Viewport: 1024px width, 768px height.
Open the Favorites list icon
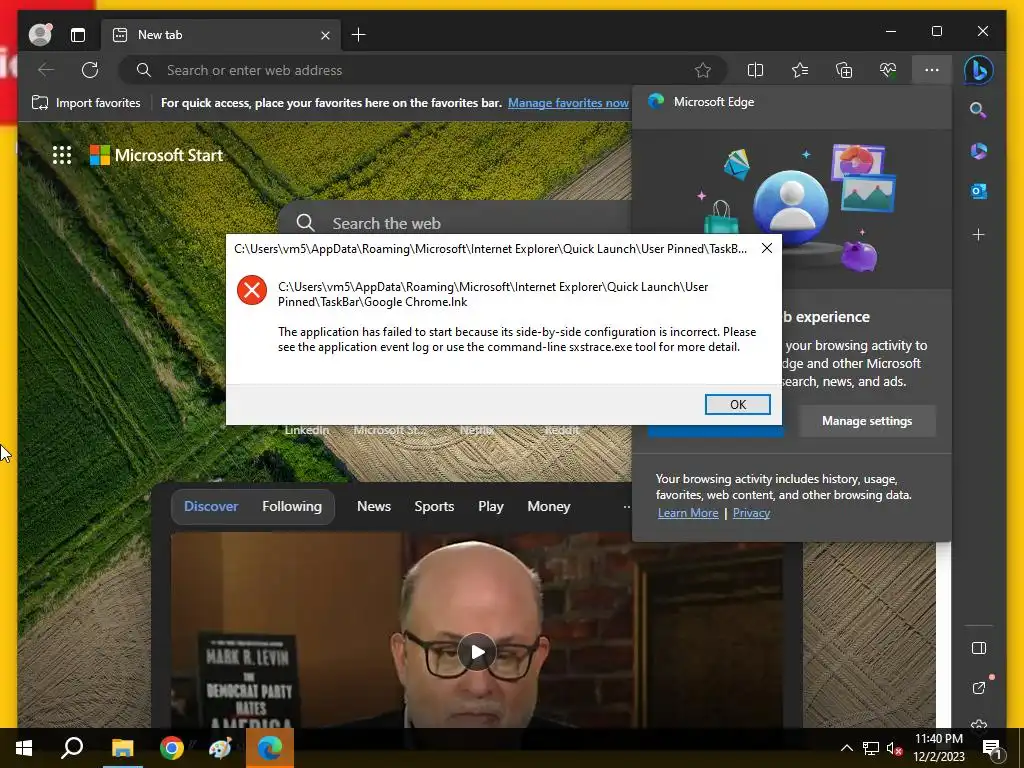(800, 70)
